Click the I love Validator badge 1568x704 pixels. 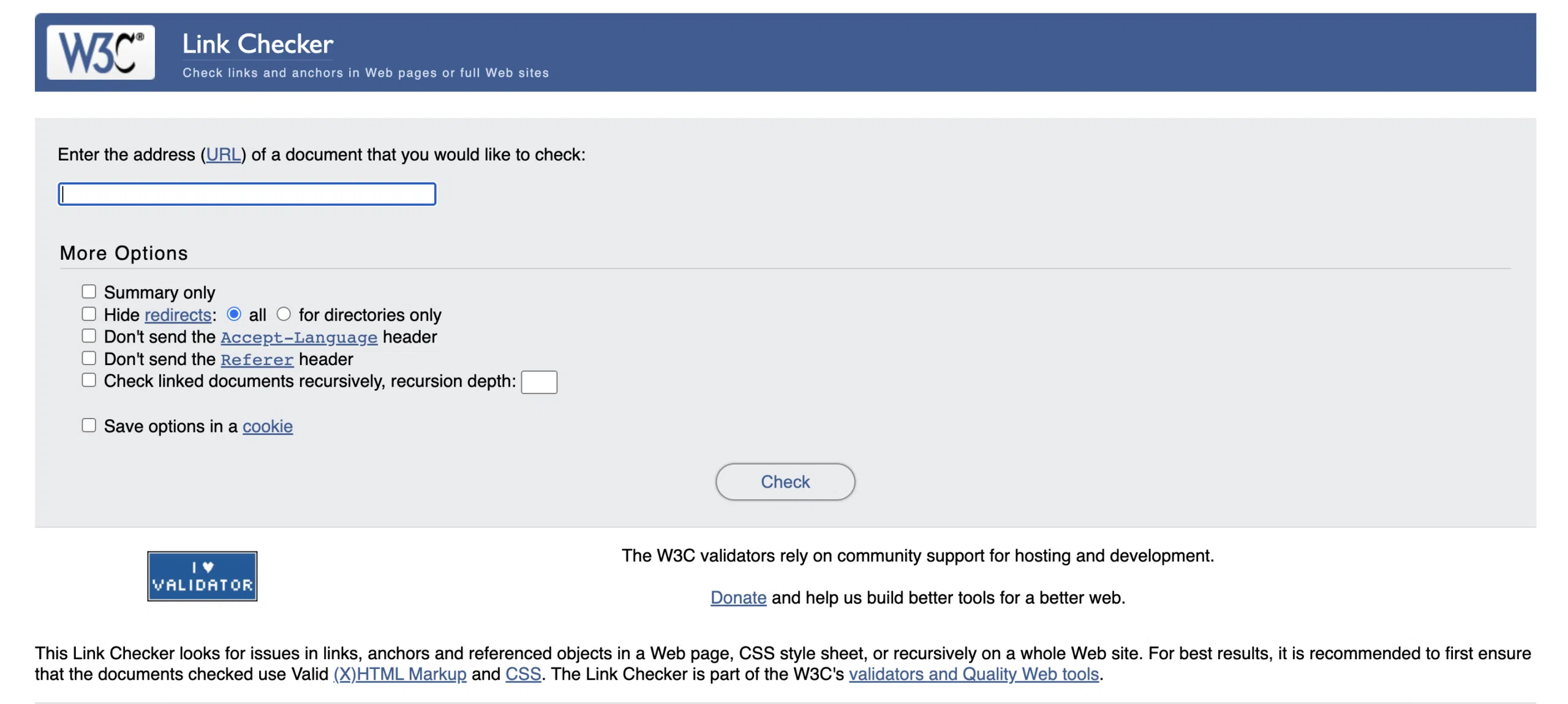(202, 575)
